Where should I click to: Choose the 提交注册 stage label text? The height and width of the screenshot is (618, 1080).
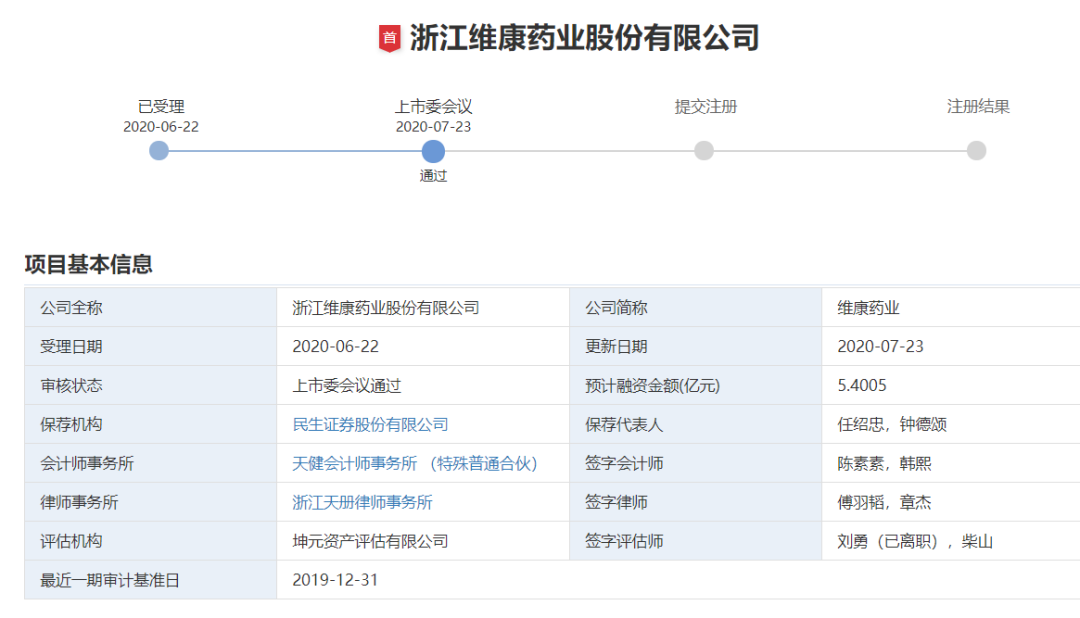pos(705,107)
